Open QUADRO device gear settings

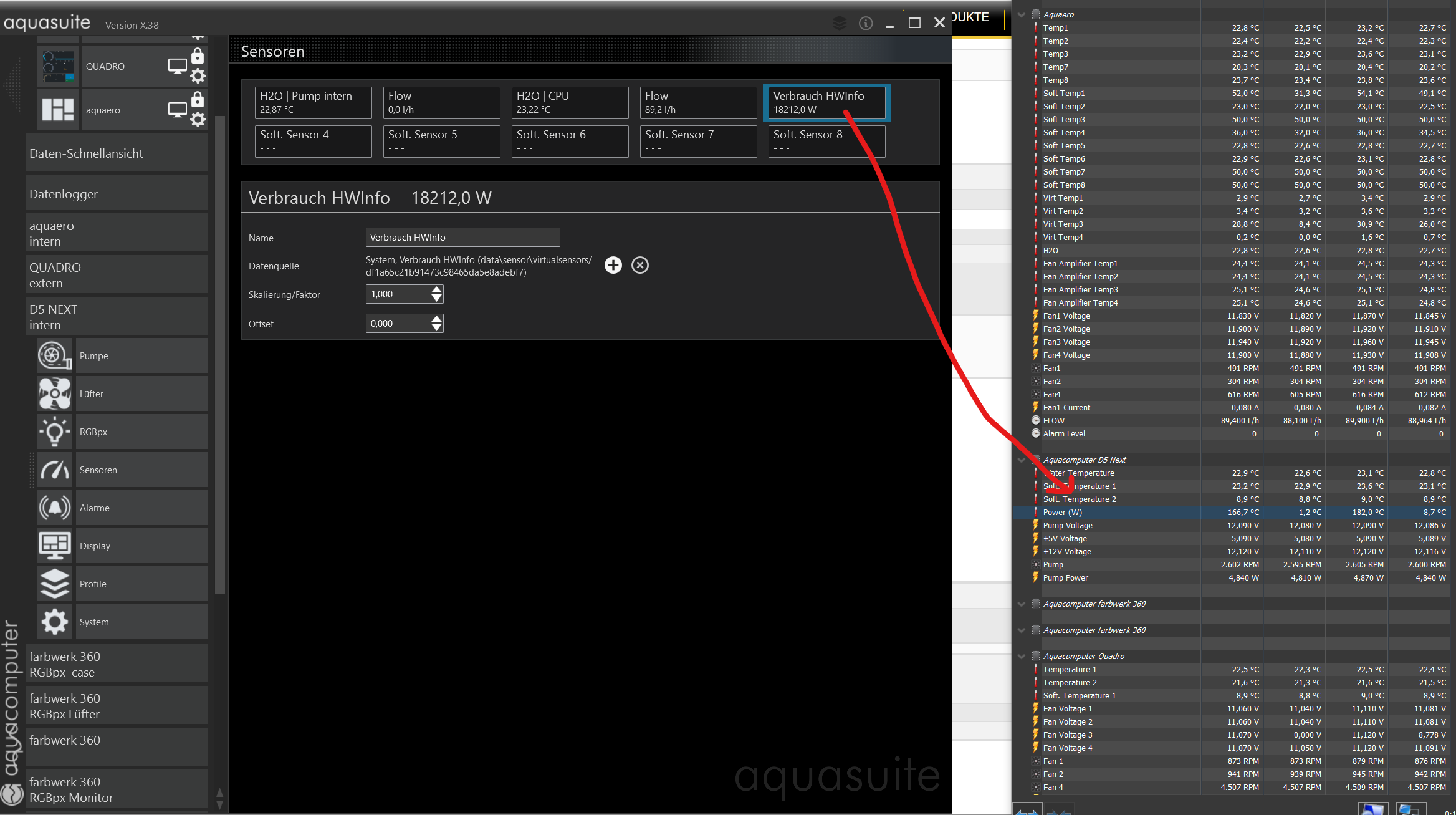[198, 76]
